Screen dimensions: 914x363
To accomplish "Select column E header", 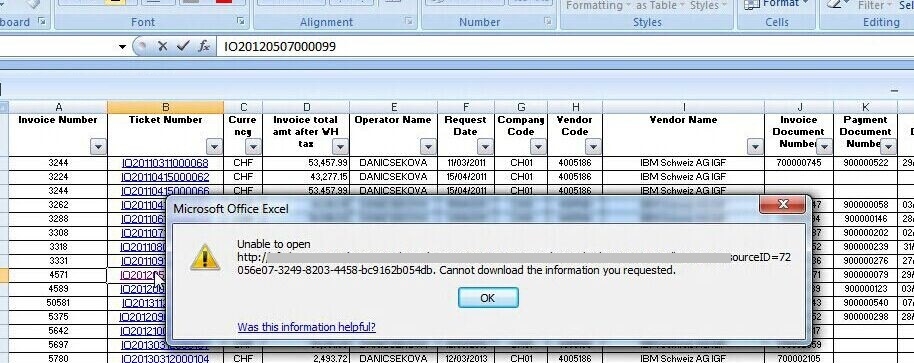I will click(393, 107).
